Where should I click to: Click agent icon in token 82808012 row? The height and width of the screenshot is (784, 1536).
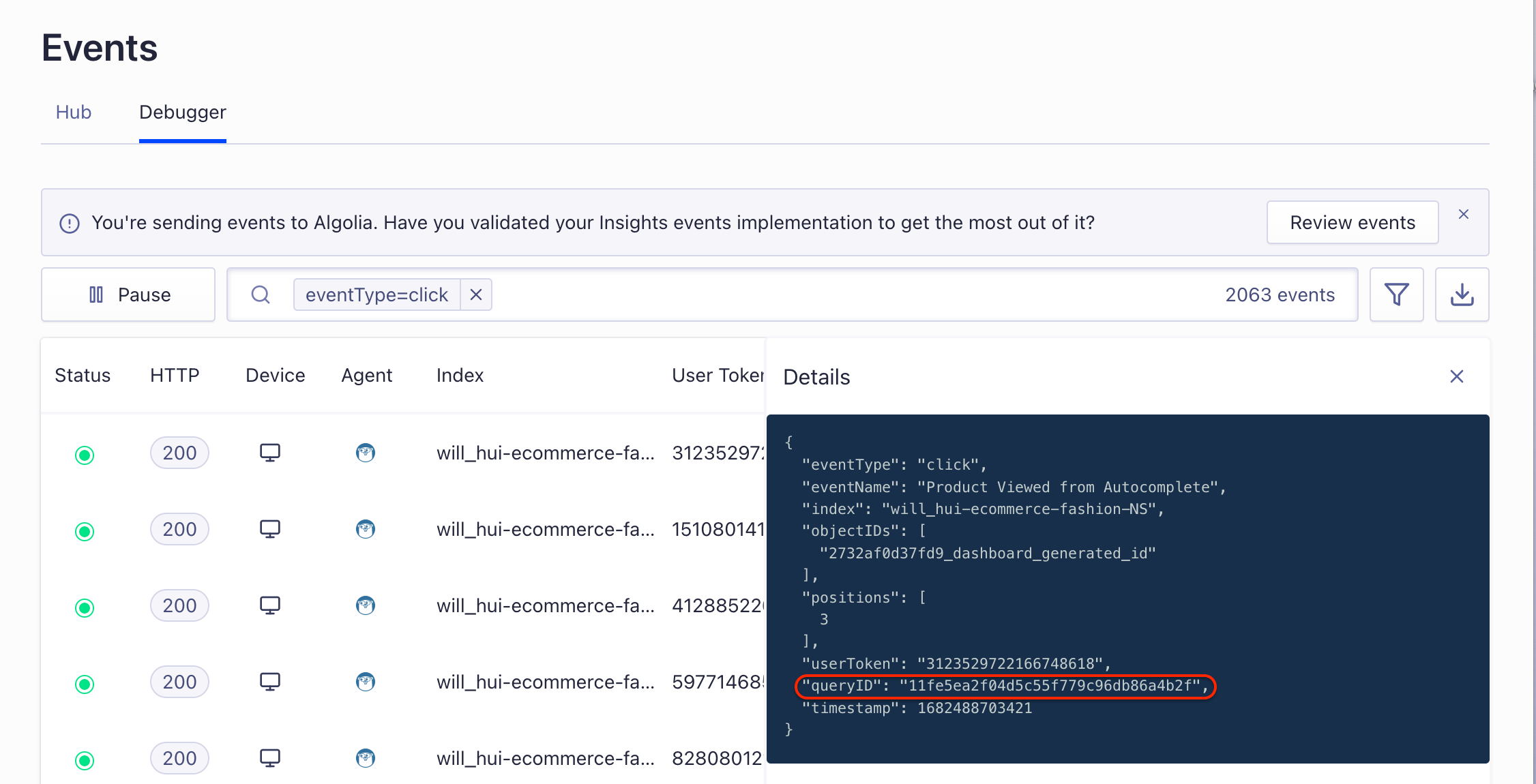click(366, 758)
